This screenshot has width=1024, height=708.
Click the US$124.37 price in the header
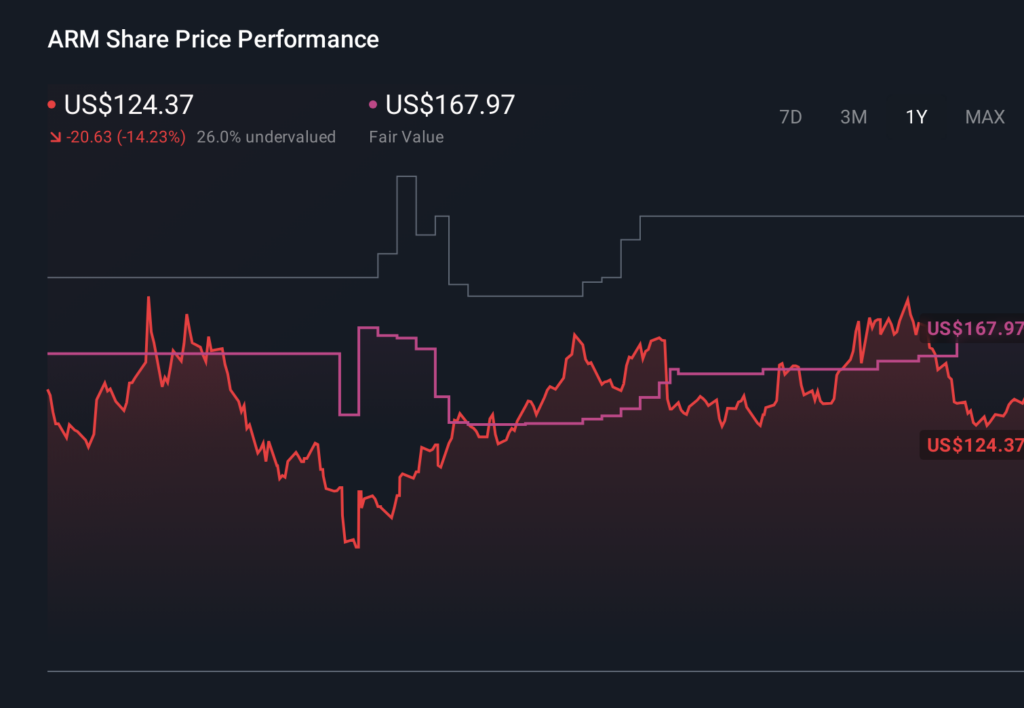click(x=129, y=105)
